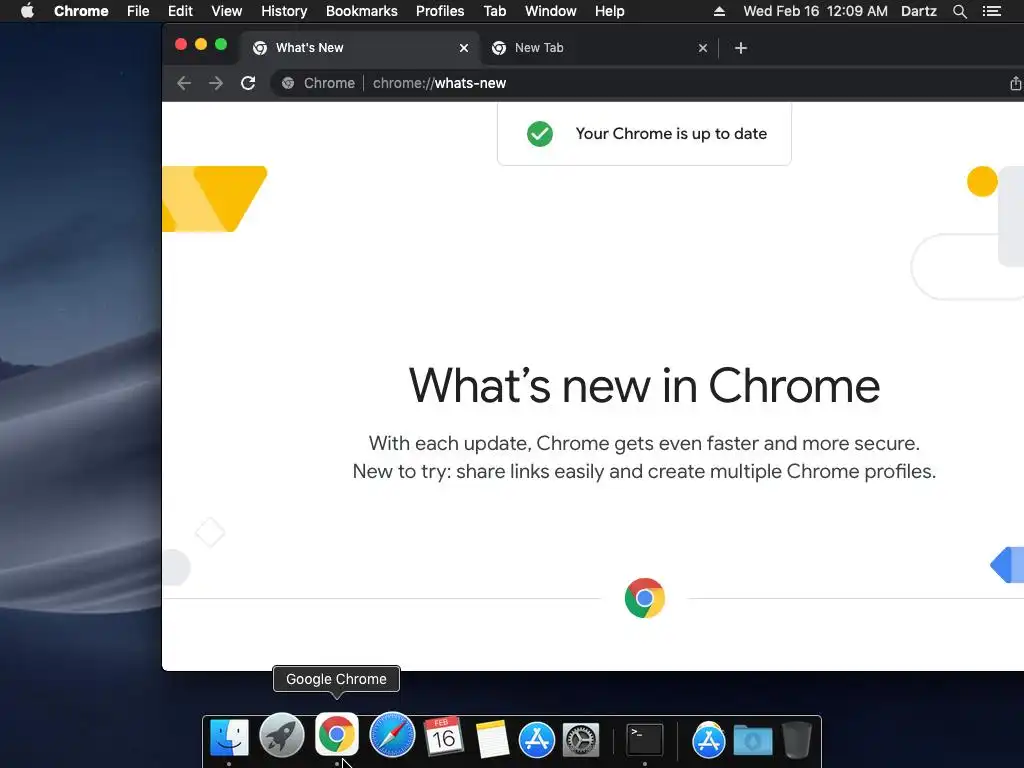Screen dimensions: 1024x768
Task: Click the 'New to try: share links easily' line
Action: point(645,471)
